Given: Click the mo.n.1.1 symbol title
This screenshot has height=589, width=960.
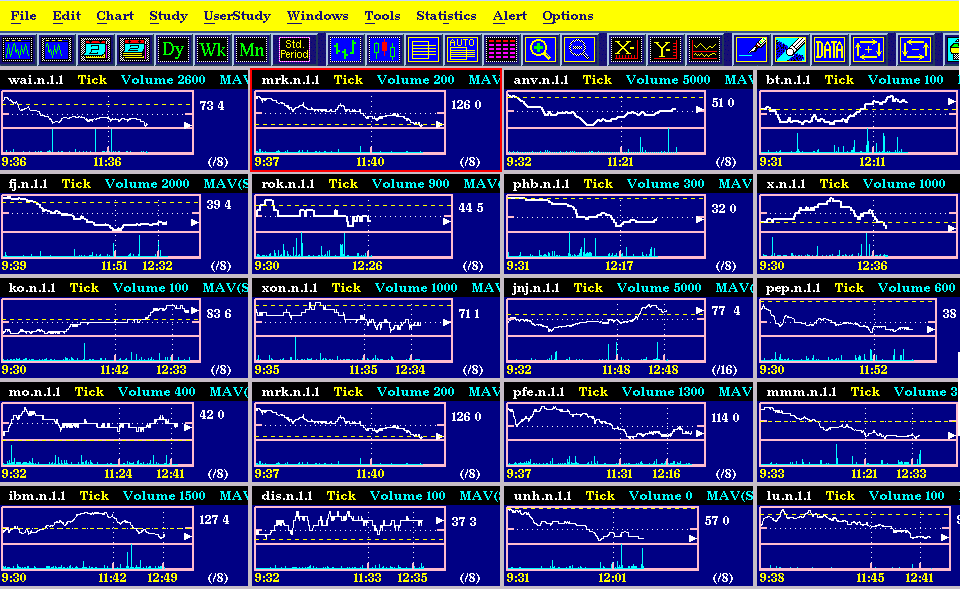Looking at the screenshot, I should pyautogui.click(x=34, y=392).
